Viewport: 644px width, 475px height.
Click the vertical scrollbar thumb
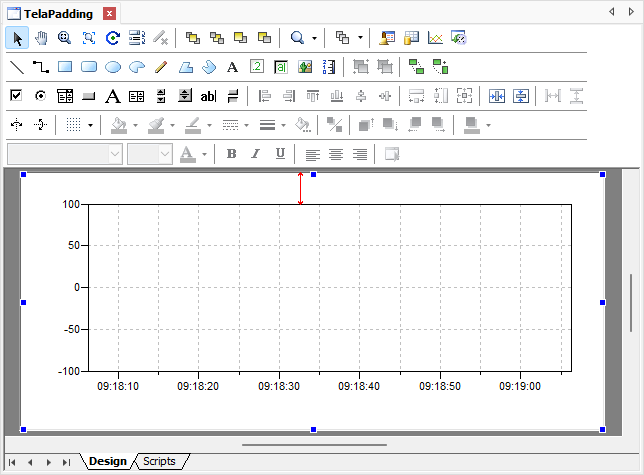point(631,302)
